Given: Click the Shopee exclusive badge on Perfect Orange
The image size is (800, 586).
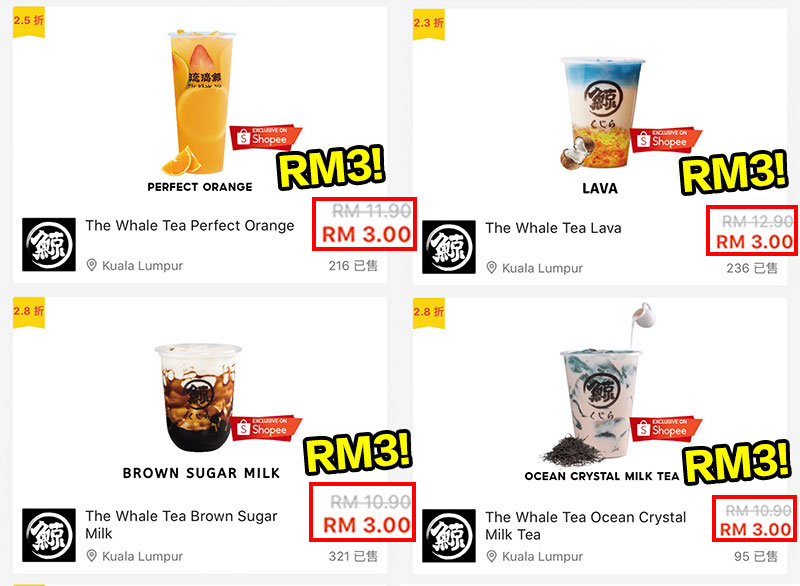Looking at the screenshot, I should 265,137.
